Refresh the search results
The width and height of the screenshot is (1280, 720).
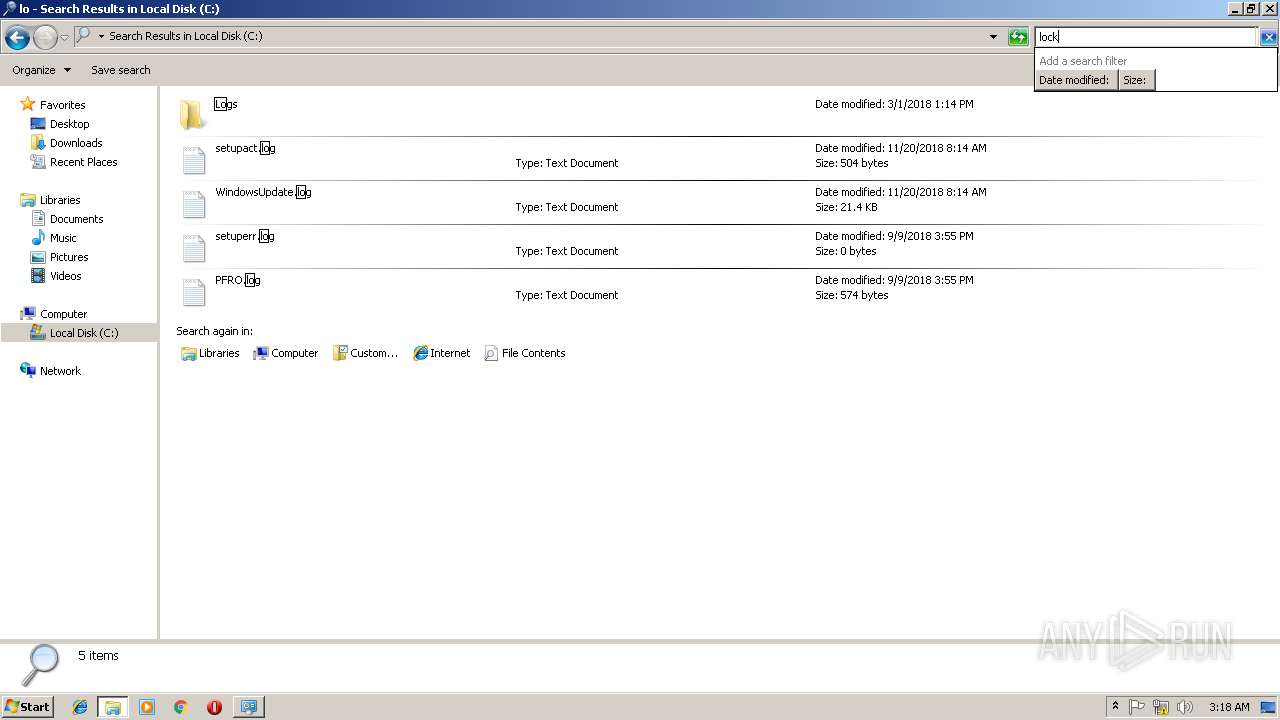point(1018,37)
